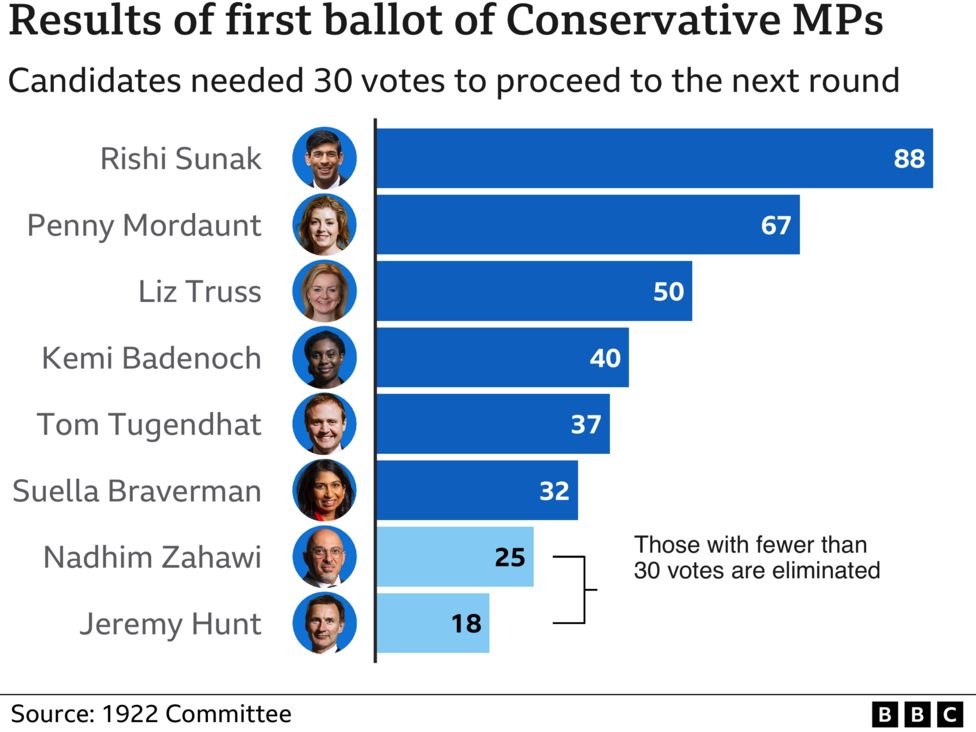Viewport: 976px width, 732px height.
Task: Click the dark blue 88 votes bar
Action: point(655,158)
